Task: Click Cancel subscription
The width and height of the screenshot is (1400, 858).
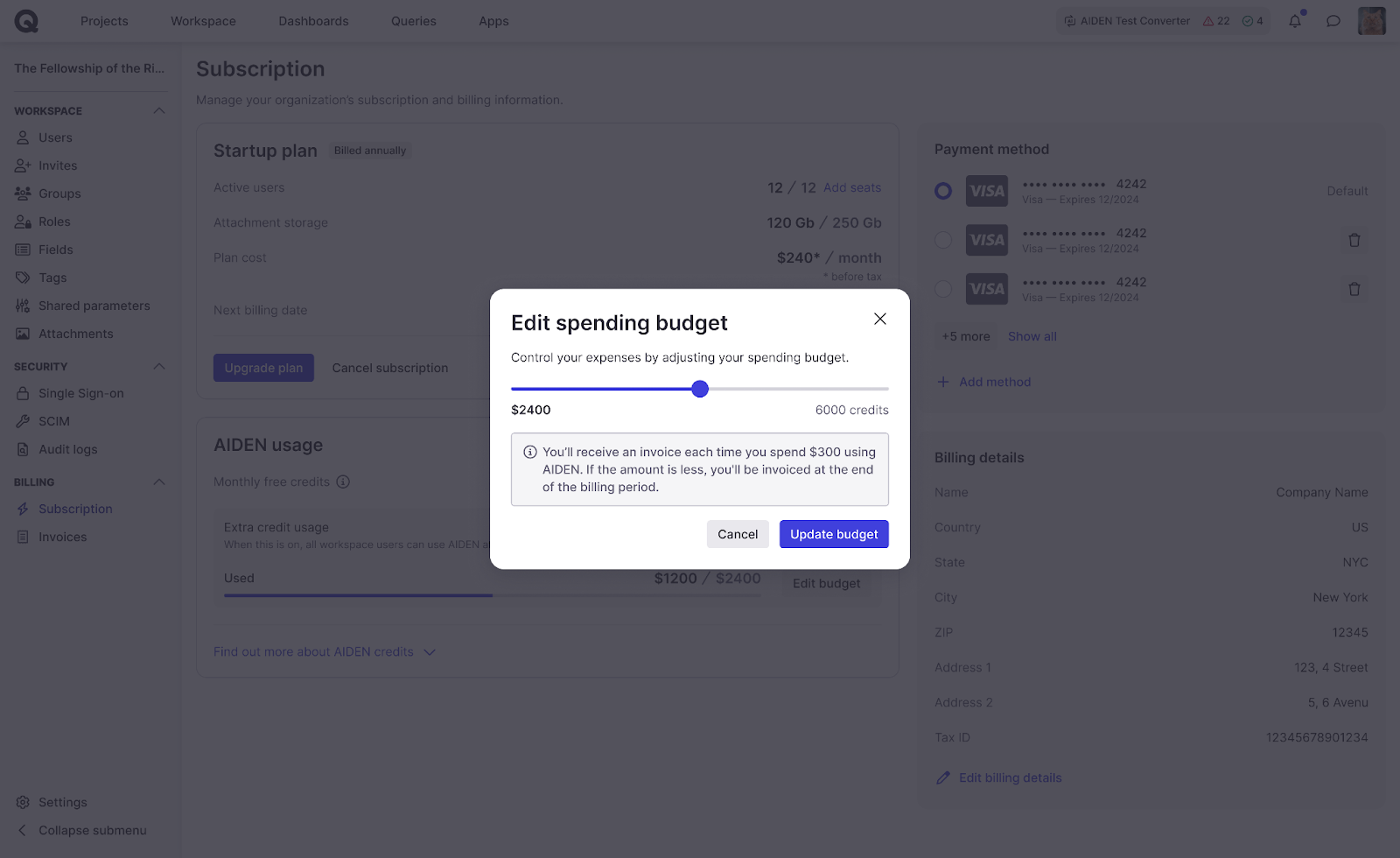Action: click(390, 368)
